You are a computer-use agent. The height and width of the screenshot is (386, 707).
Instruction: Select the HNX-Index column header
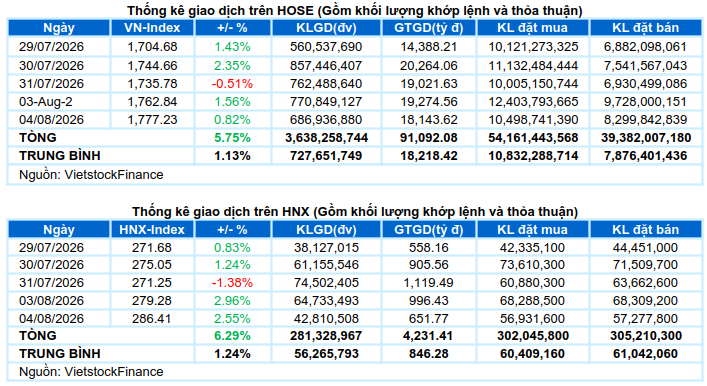click(x=152, y=230)
